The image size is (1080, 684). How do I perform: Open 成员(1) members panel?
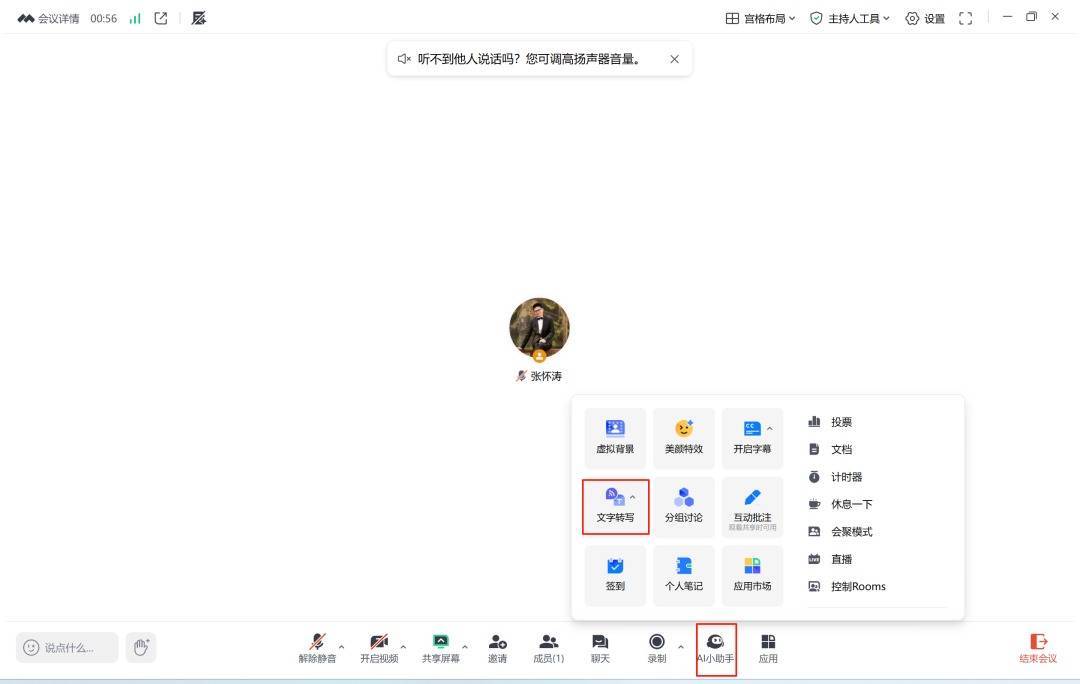(x=548, y=648)
